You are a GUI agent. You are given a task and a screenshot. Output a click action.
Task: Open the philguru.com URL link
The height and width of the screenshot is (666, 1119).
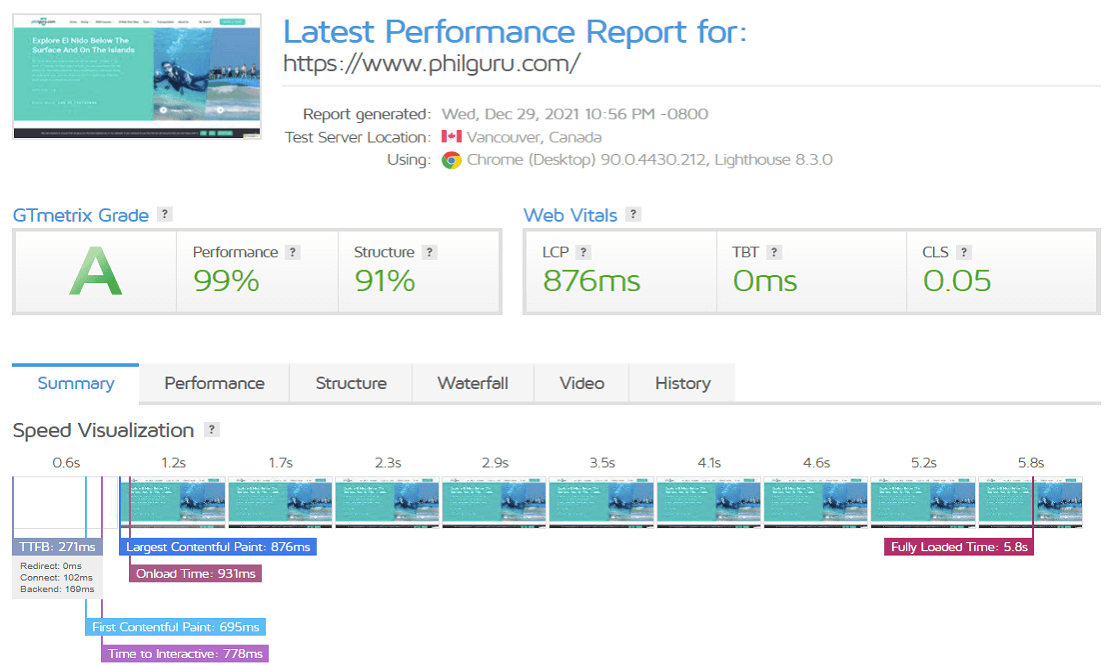point(432,65)
